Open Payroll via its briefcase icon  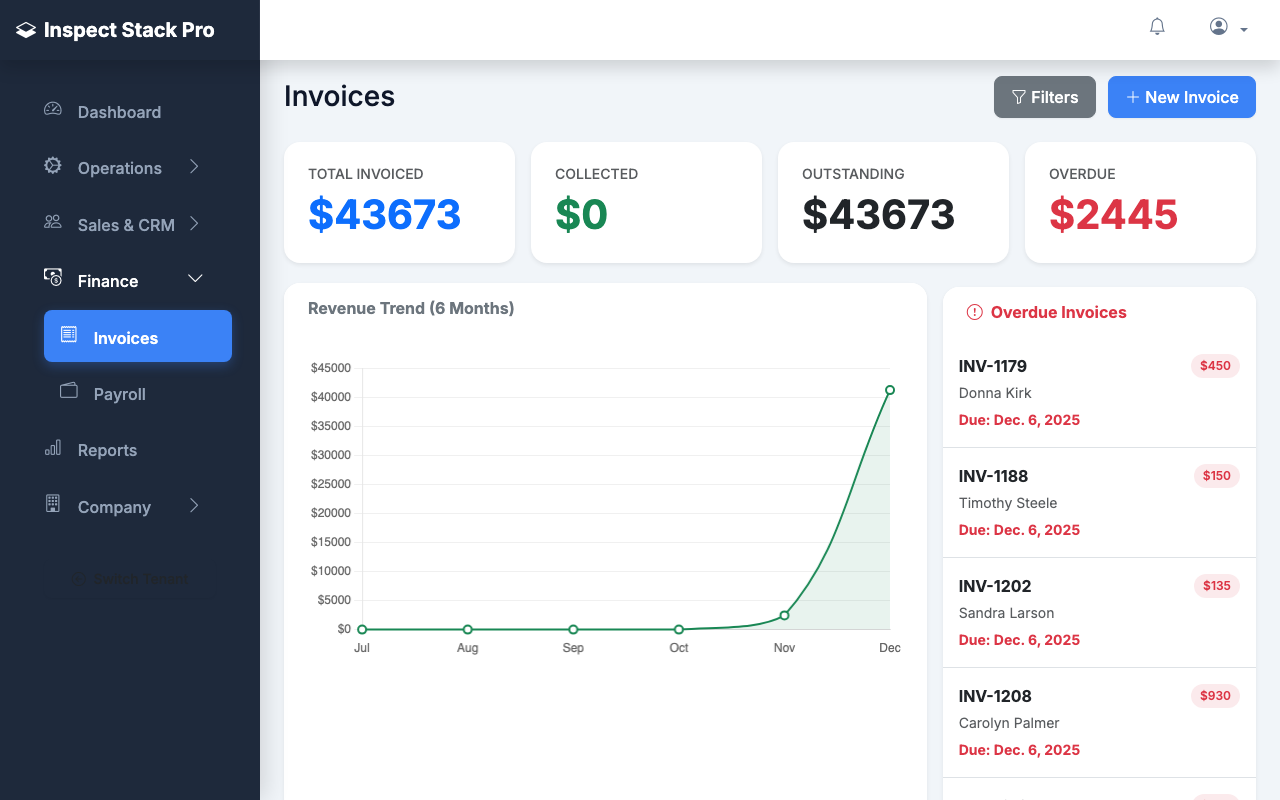point(68,392)
